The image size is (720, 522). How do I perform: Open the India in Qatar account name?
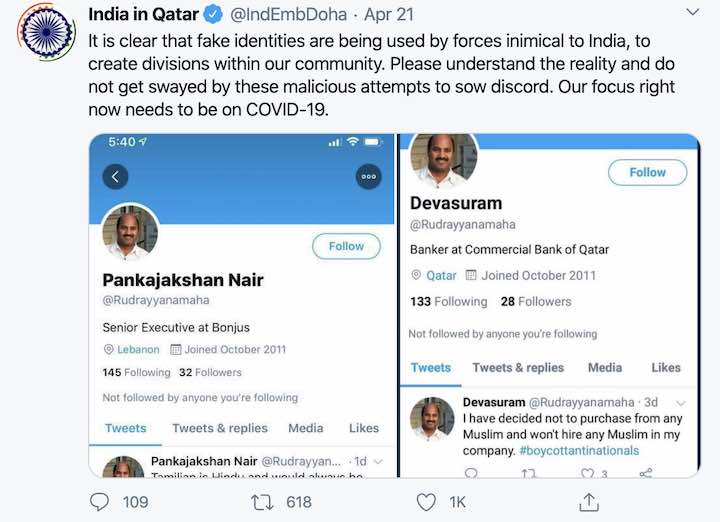point(143,14)
